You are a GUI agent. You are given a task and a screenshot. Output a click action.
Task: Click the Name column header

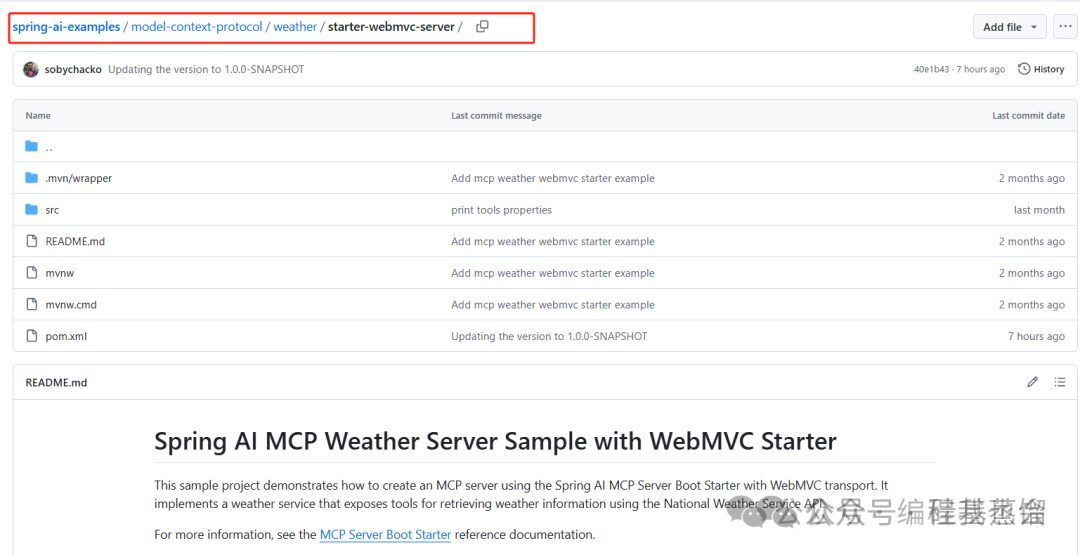pyautogui.click(x=38, y=116)
